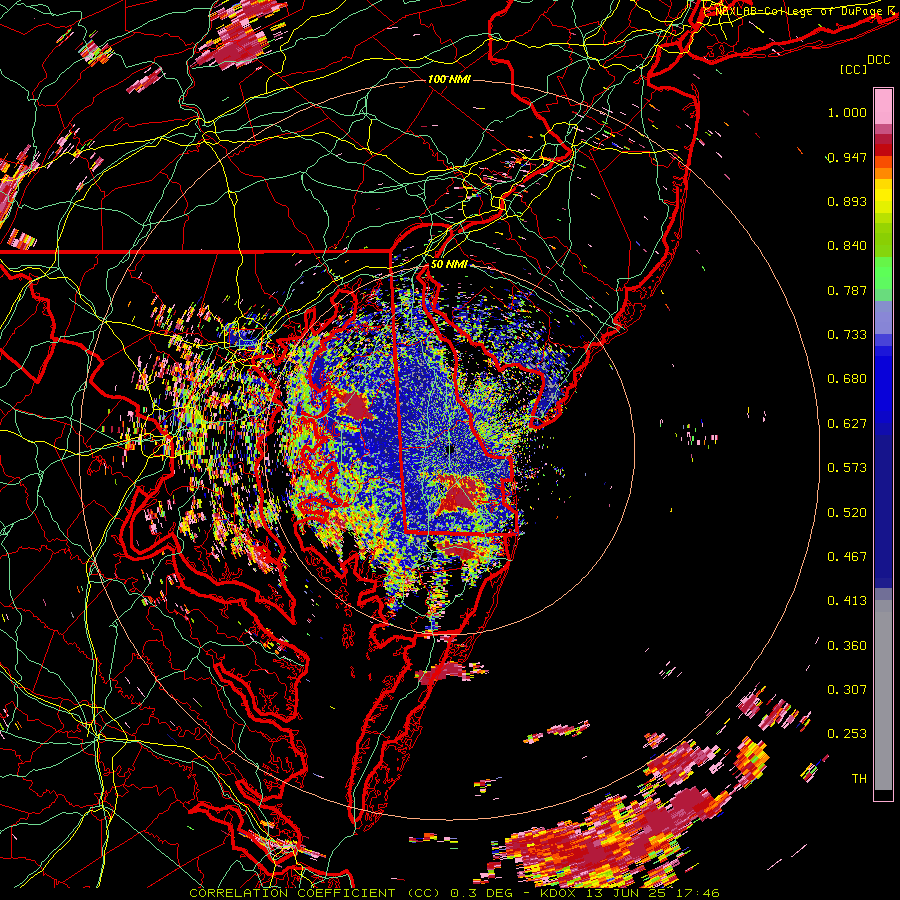Click the 50 NMI range ring label

click(449, 264)
